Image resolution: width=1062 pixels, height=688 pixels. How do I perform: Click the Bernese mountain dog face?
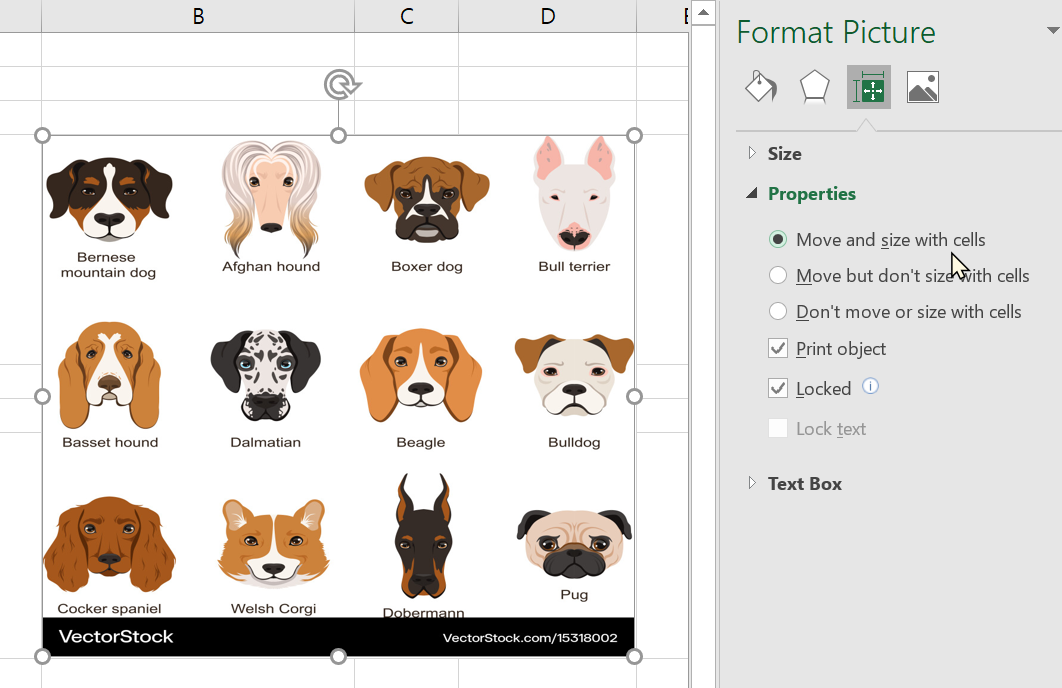[109, 199]
